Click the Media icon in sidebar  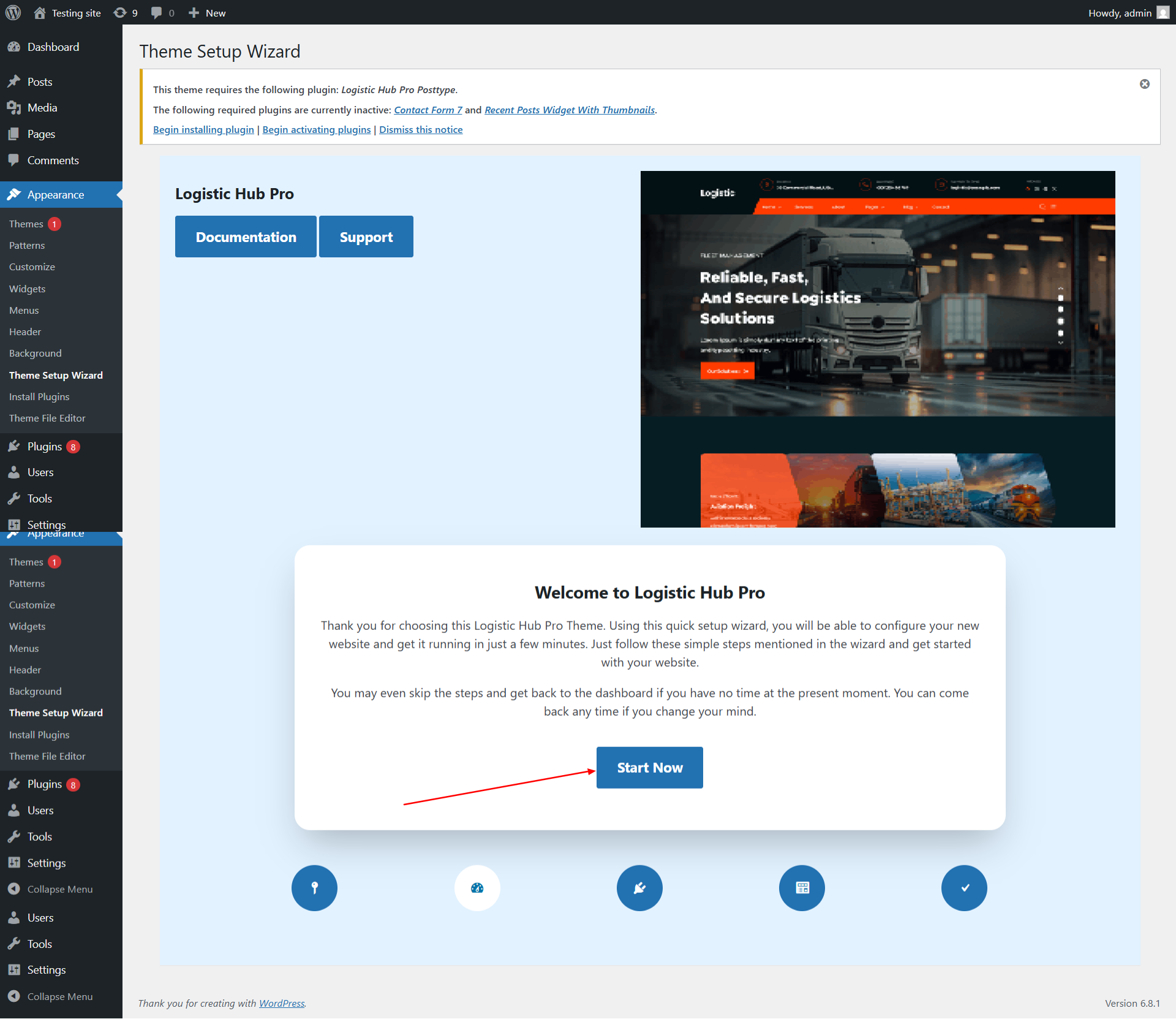pyautogui.click(x=13, y=108)
